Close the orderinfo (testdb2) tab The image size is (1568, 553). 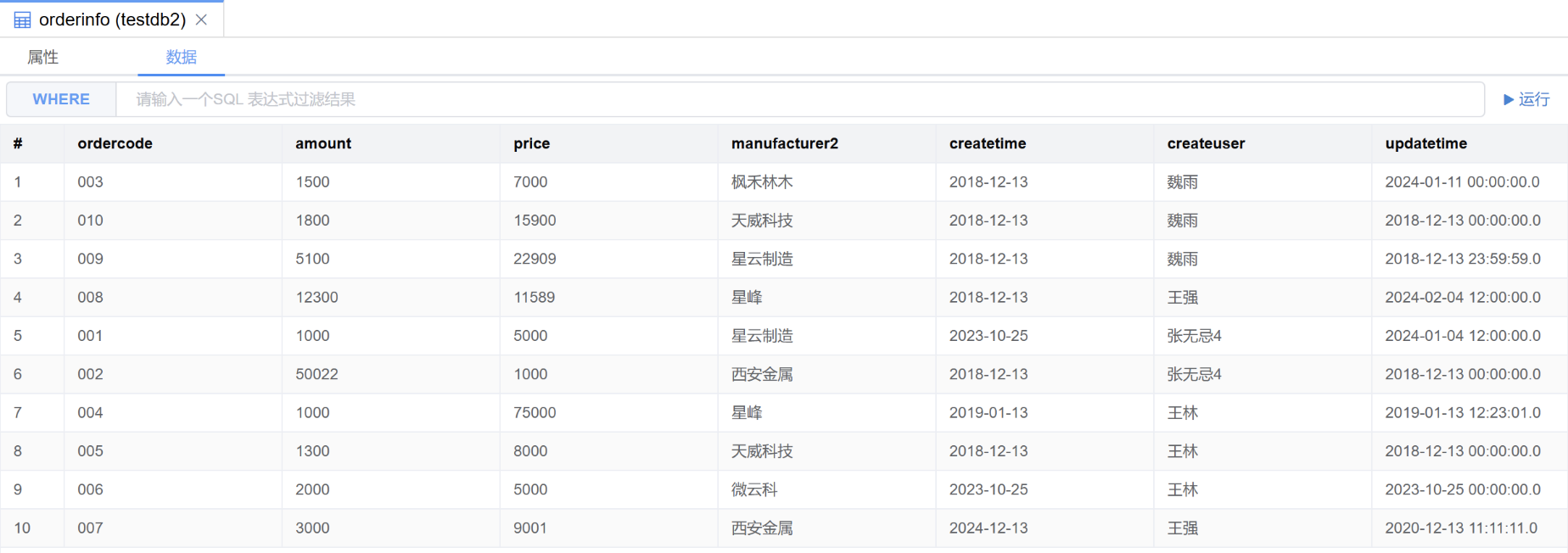pos(201,20)
